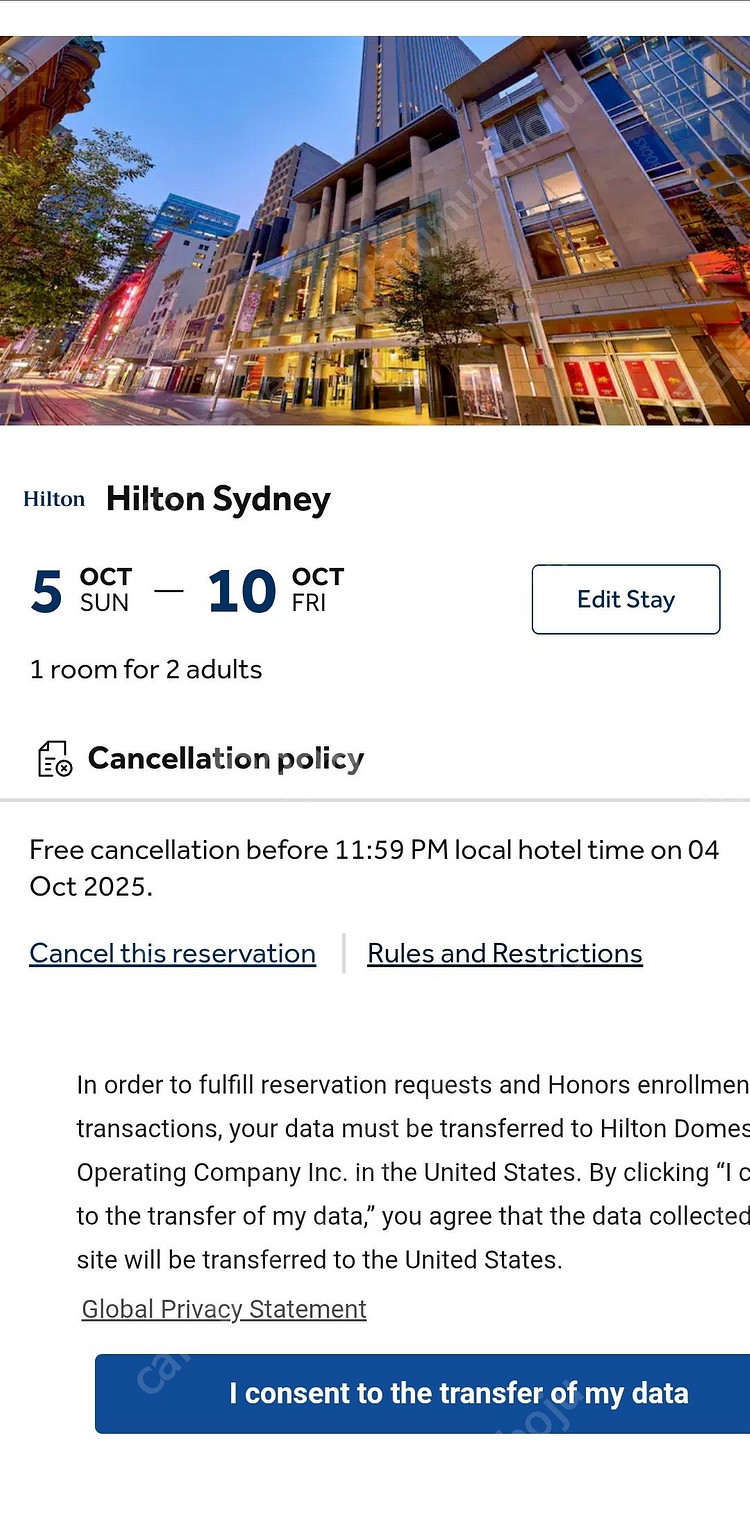This screenshot has width=750, height=1528.
Task: Click the free cancellation deadline text
Action: tap(375, 868)
